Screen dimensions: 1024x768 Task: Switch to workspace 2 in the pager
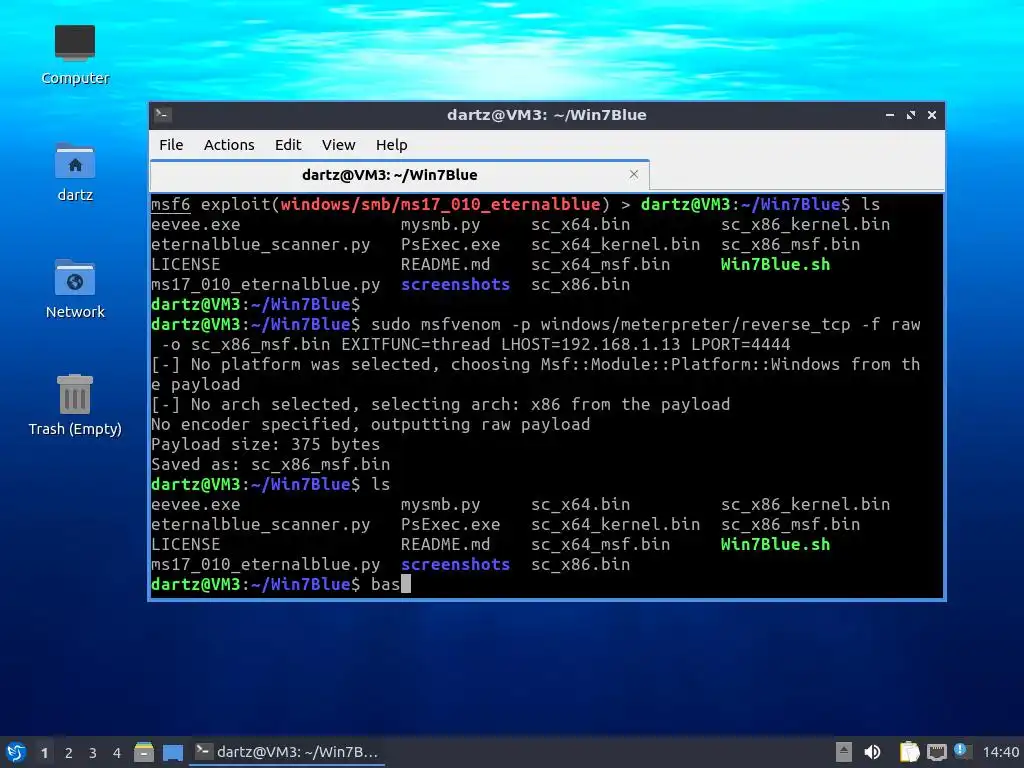(x=69, y=753)
